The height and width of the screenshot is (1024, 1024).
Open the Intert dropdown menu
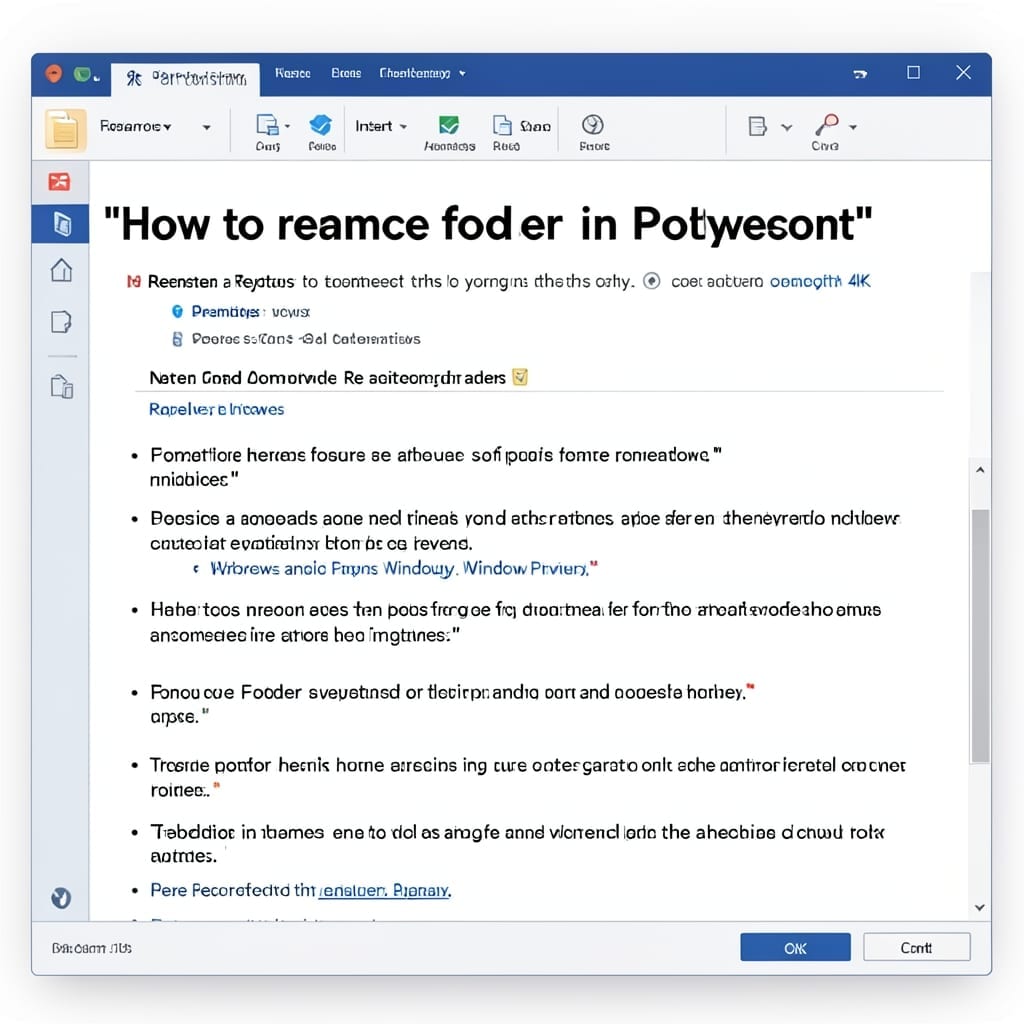(381, 126)
